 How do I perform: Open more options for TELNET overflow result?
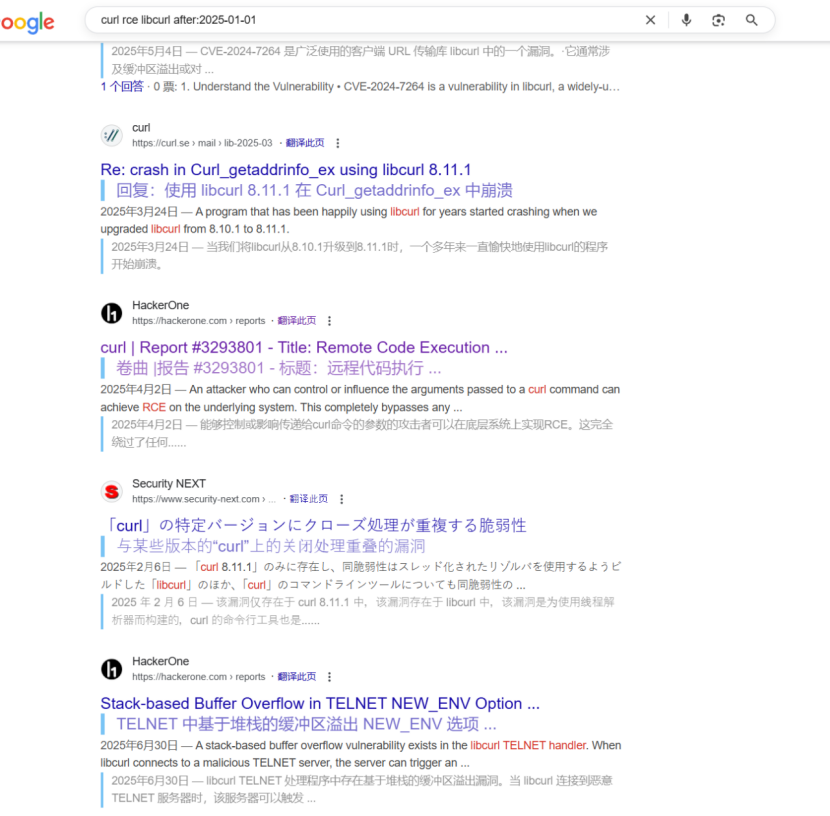click(330, 677)
